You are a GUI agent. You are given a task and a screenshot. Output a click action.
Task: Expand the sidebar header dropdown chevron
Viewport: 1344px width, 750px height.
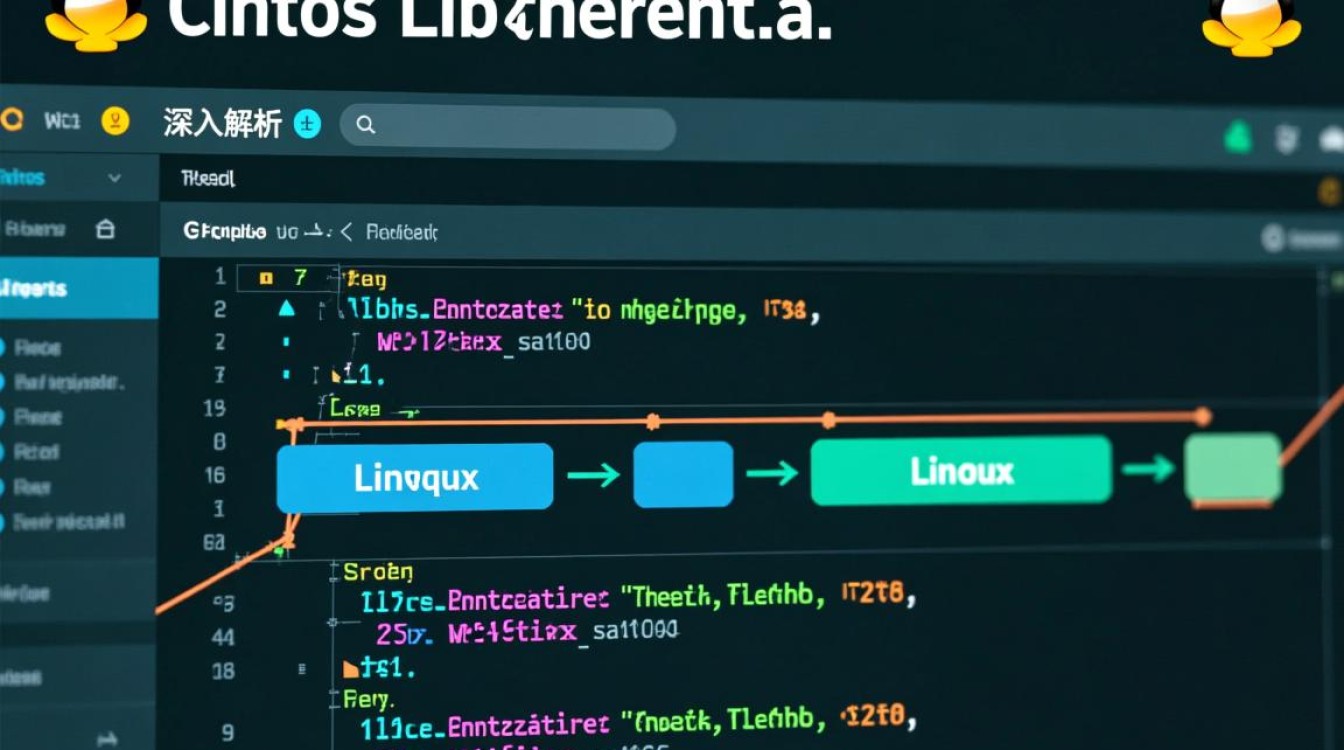[x=114, y=178]
